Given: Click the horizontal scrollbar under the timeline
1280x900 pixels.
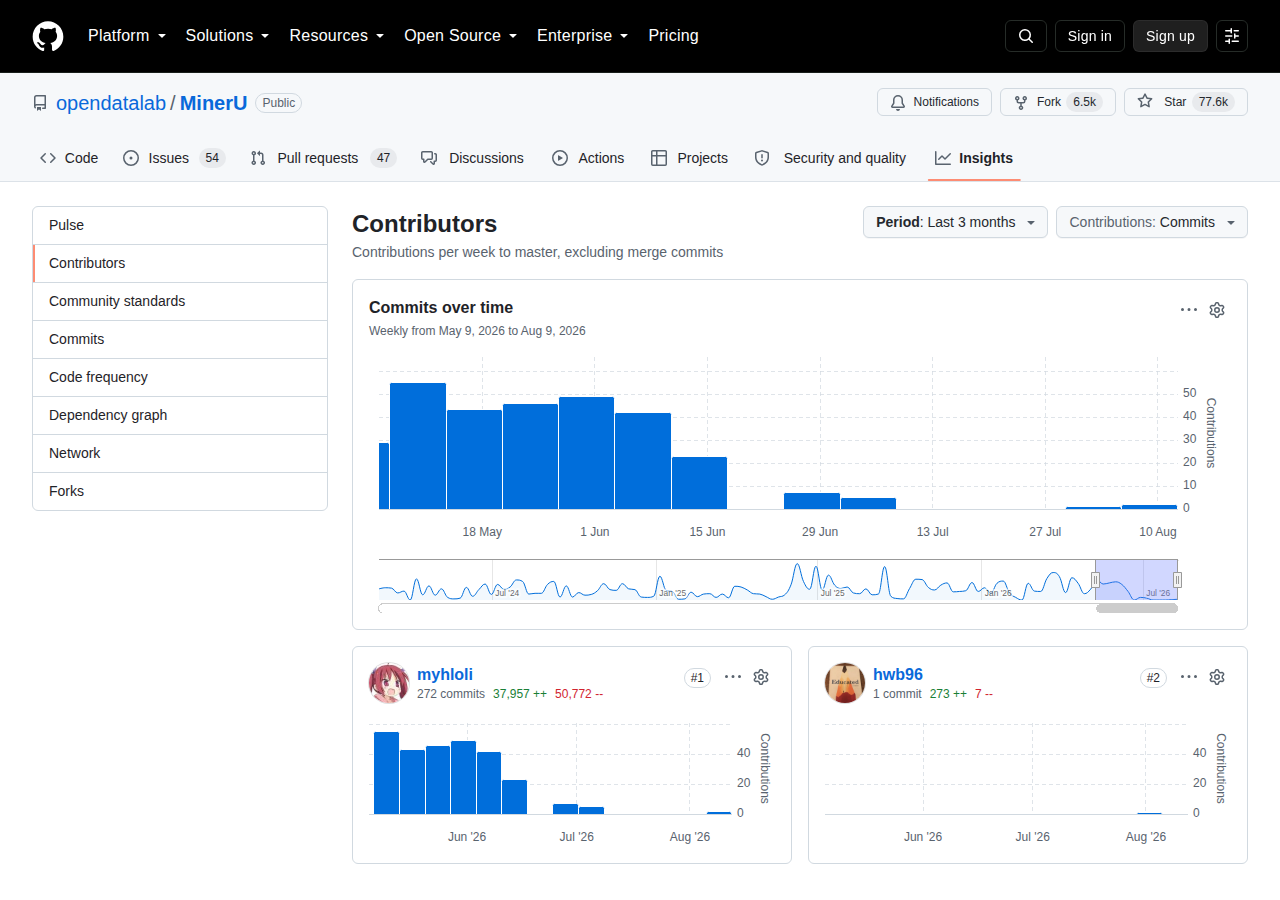Looking at the screenshot, I should pyautogui.click(x=1137, y=608).
